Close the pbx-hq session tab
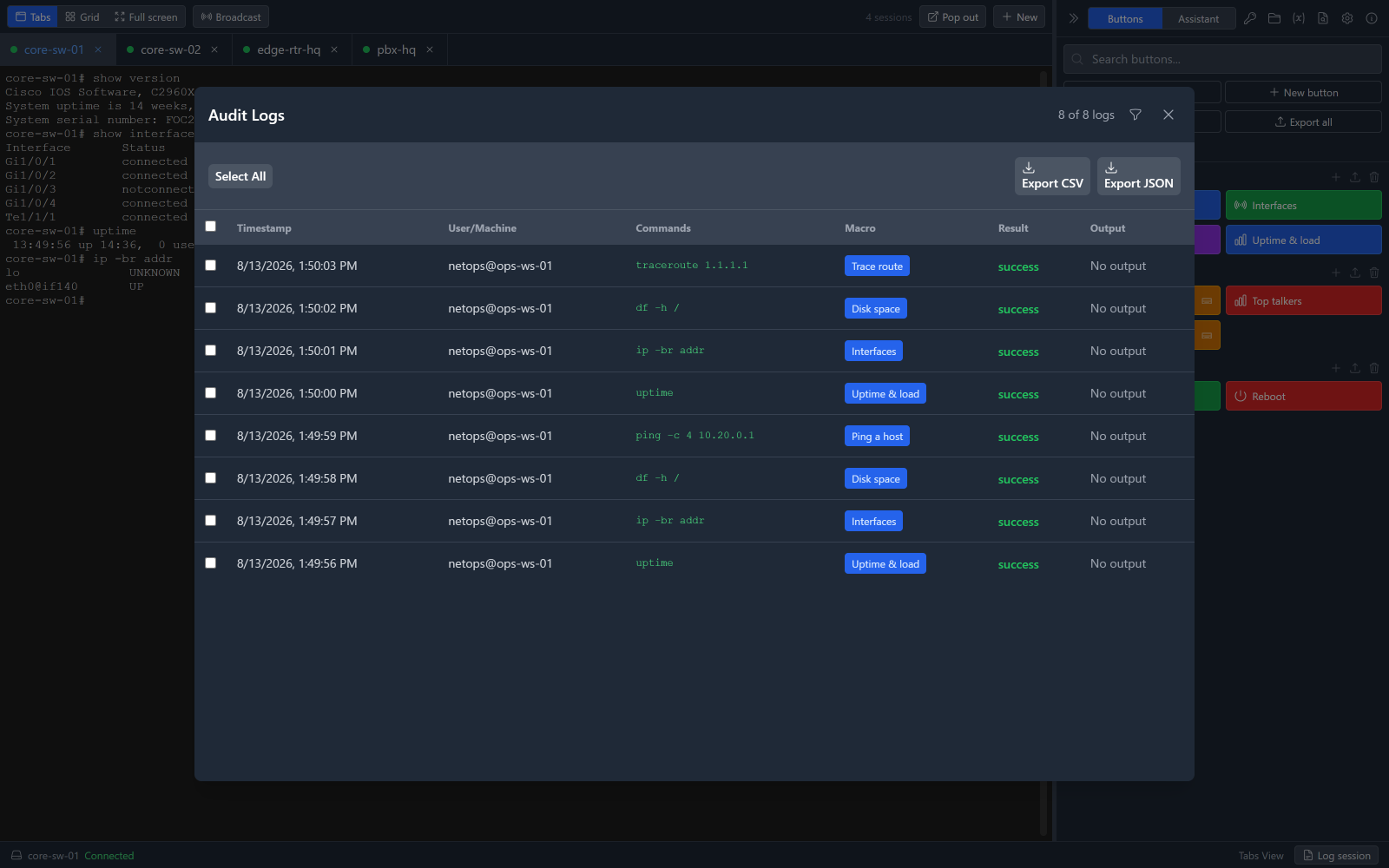 430,49
